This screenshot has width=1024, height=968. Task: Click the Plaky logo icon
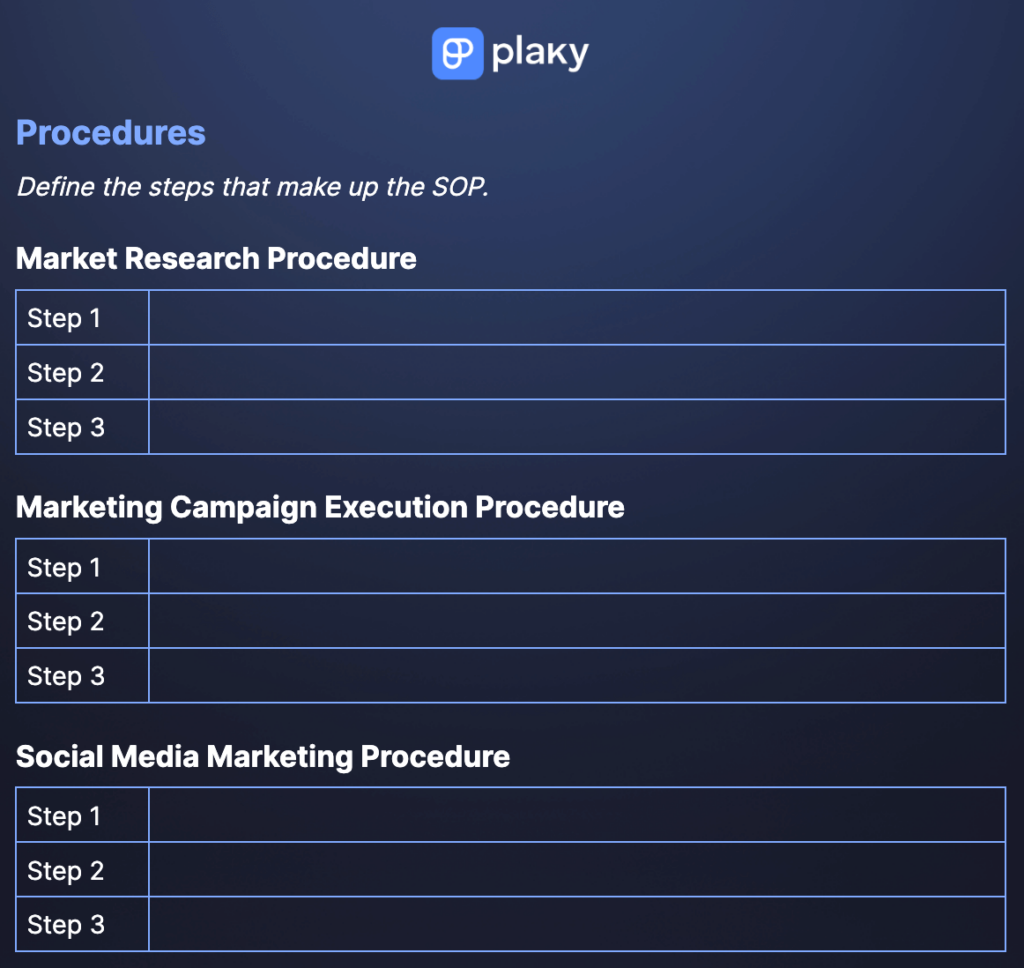click(457, 53)
